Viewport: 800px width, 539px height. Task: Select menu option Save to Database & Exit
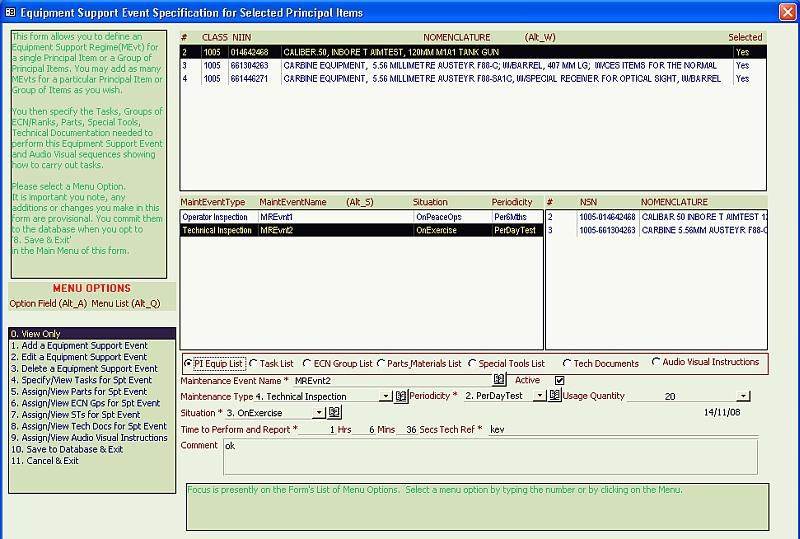click(67, 449)
